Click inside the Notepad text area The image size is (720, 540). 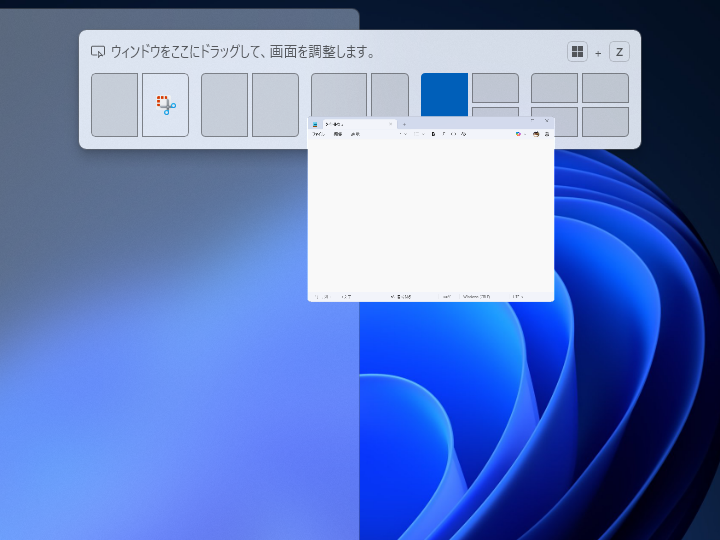430,215
